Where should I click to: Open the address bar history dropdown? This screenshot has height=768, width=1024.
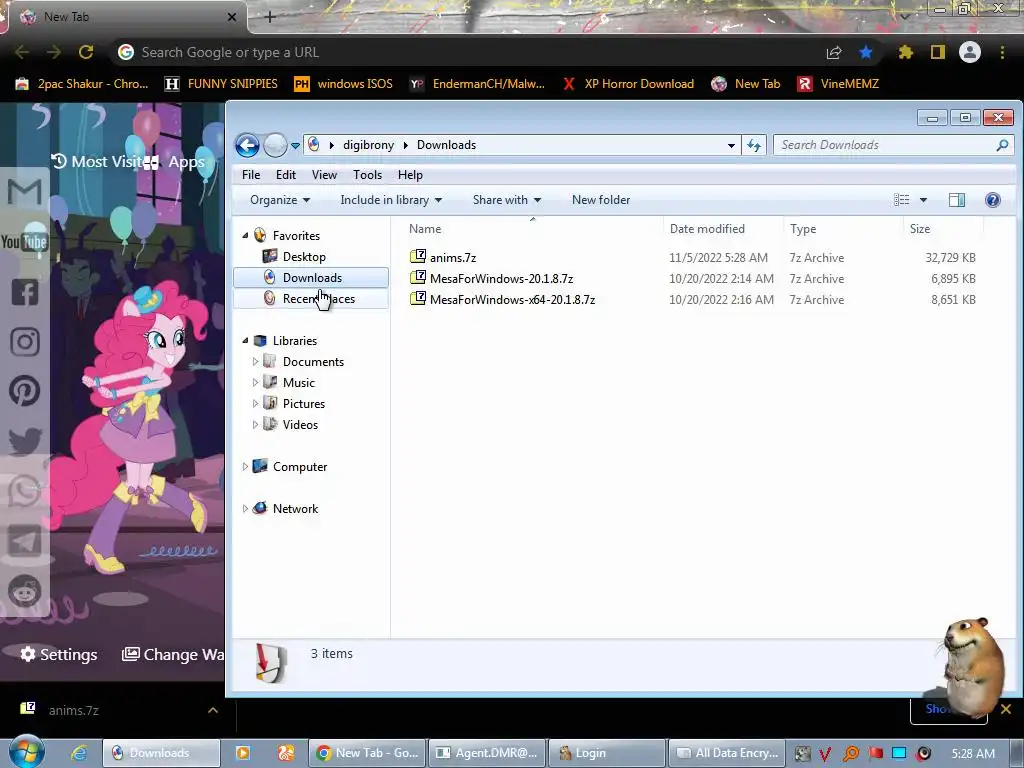point(731,146)
